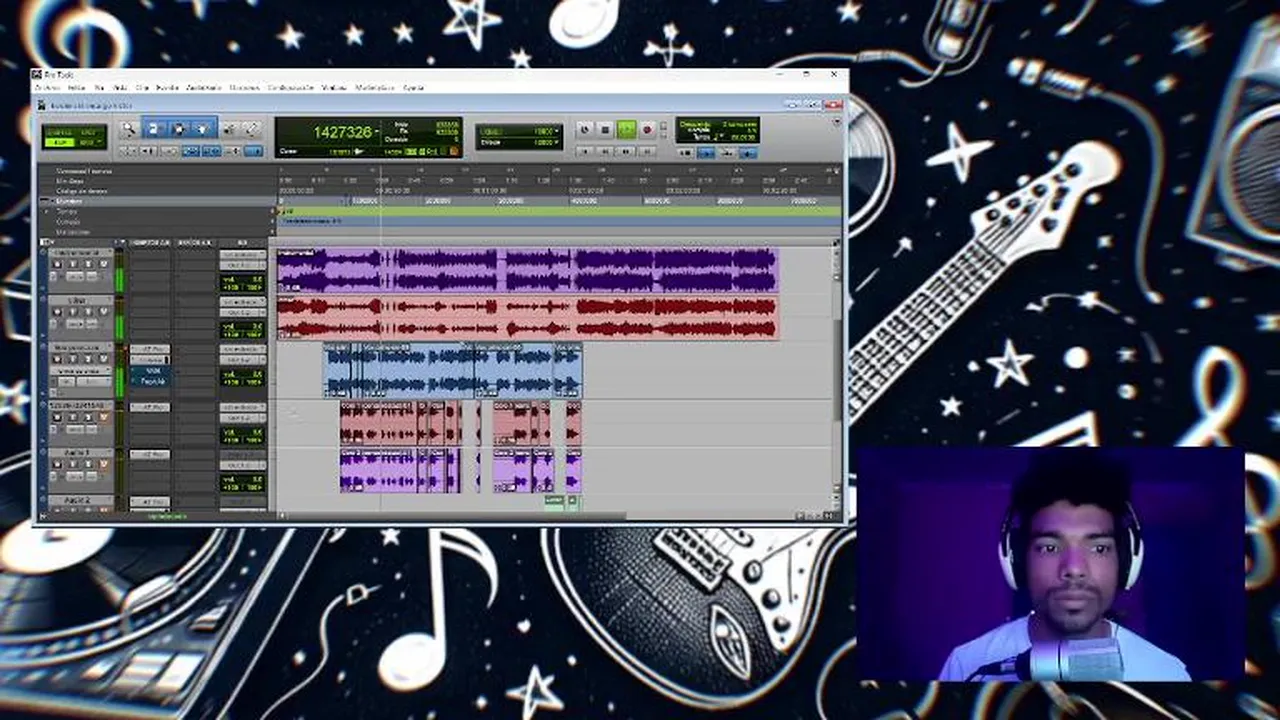Click the Online transport button
Image resolution: width=1280 pixels, height=720 pixels.
coord(584,130)
